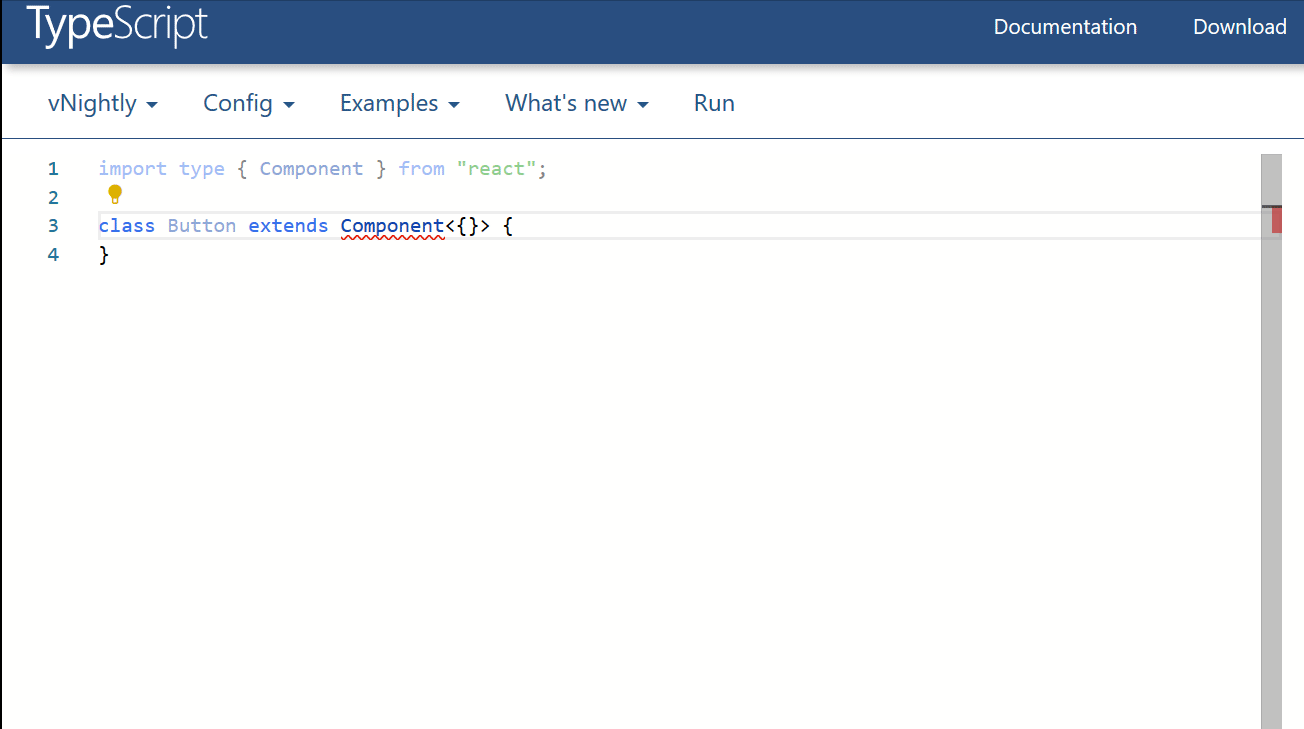Click line number 4 in the gutter
The height and width of the screenshot is (729, 1304).
pyautogui.click(x=53, y=255)
